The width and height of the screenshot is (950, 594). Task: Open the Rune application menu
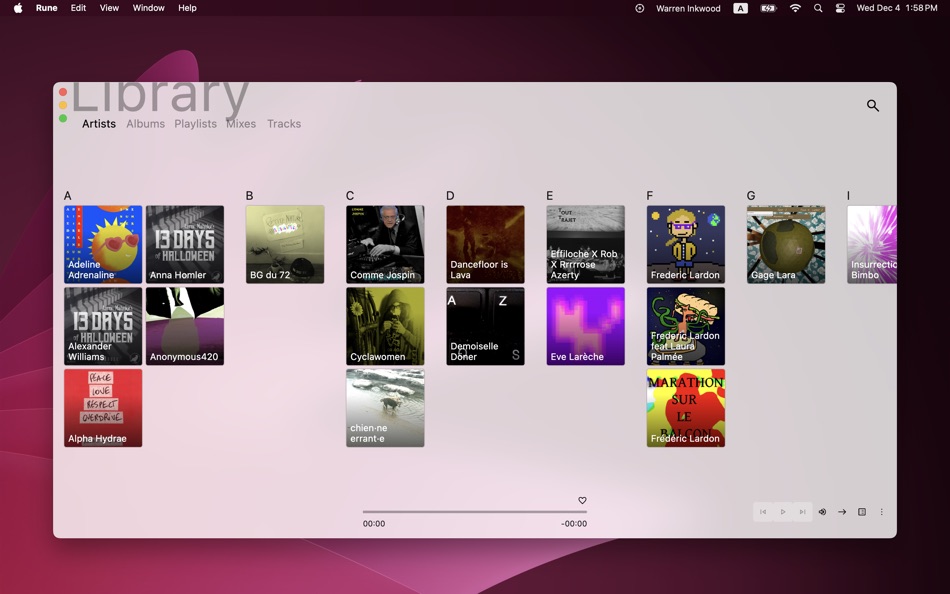(47, 8)
